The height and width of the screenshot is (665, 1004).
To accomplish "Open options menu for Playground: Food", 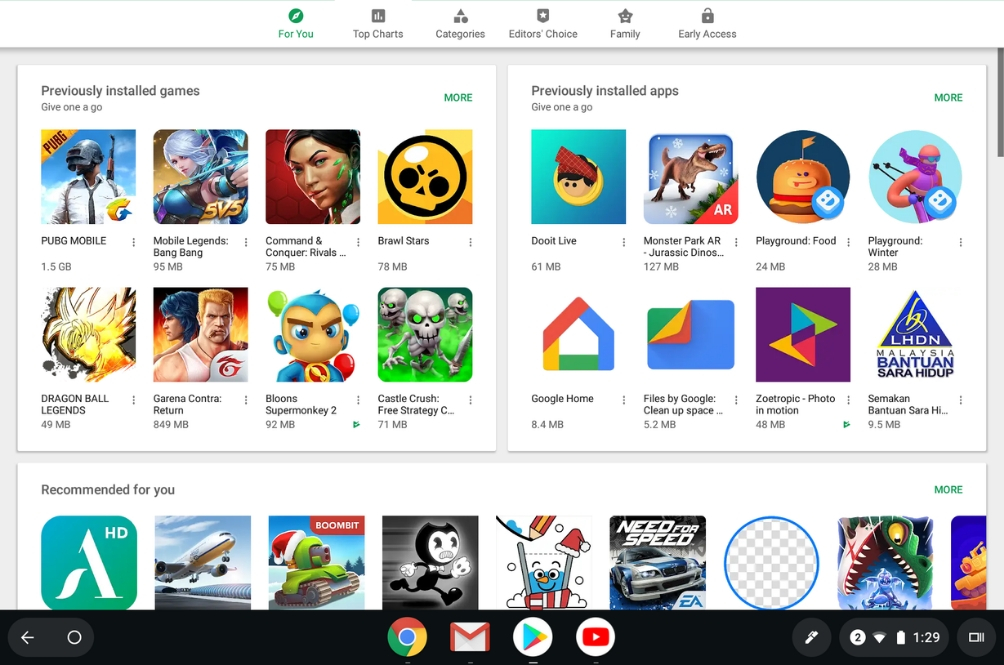I will [848, 242].
